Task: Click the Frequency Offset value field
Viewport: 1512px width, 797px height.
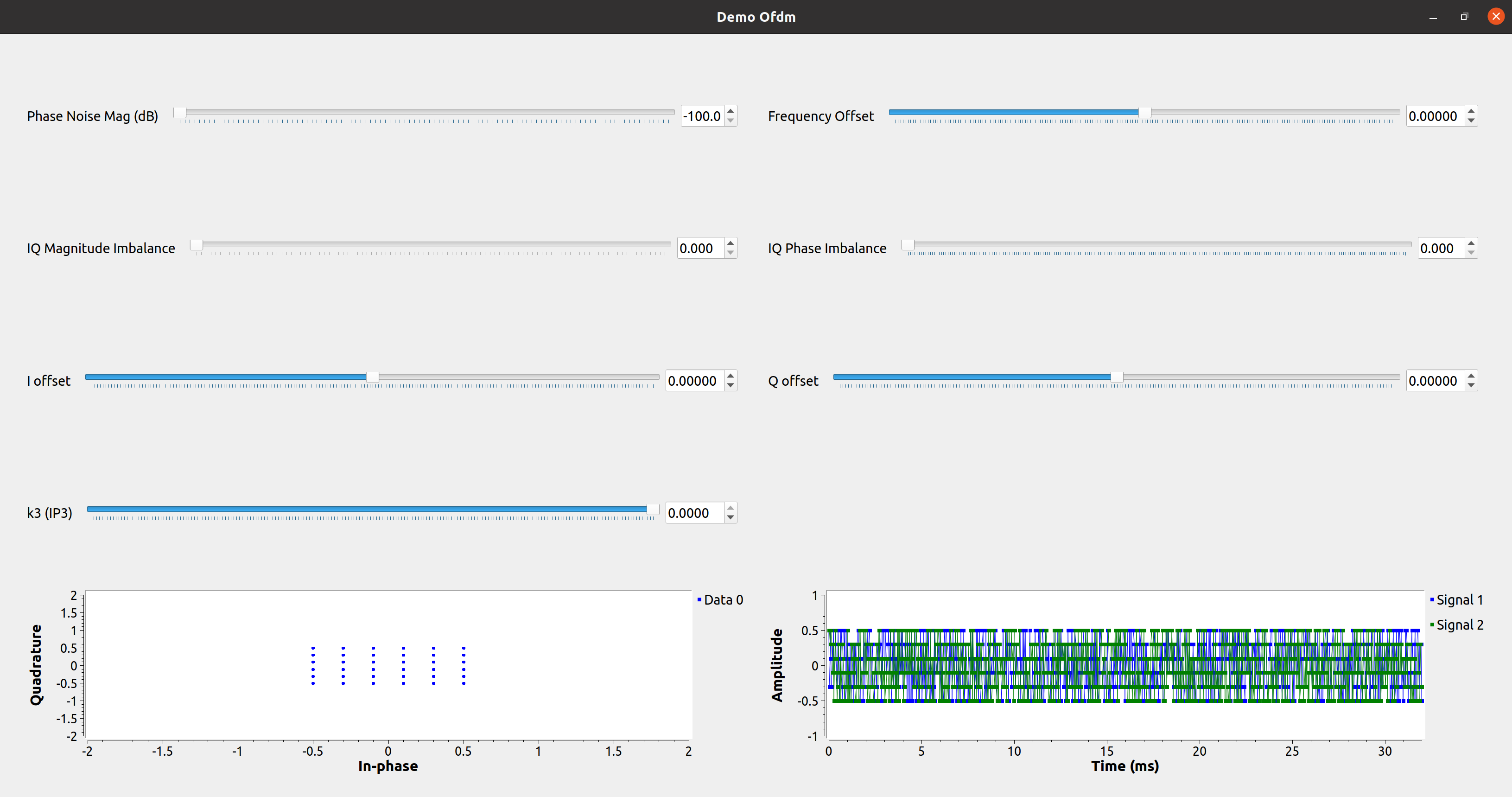Action: click(1434, 116)
